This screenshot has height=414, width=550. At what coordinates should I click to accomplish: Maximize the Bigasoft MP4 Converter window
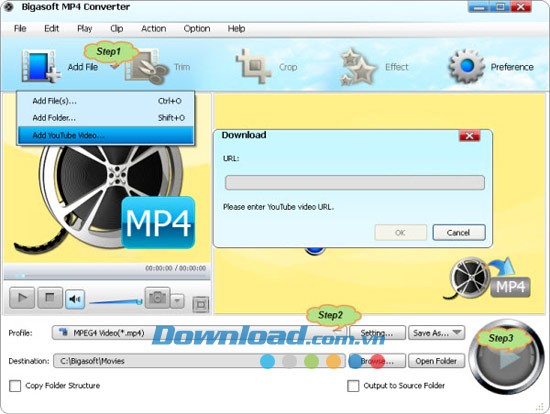pyautogui.click(x=500, y=7)
